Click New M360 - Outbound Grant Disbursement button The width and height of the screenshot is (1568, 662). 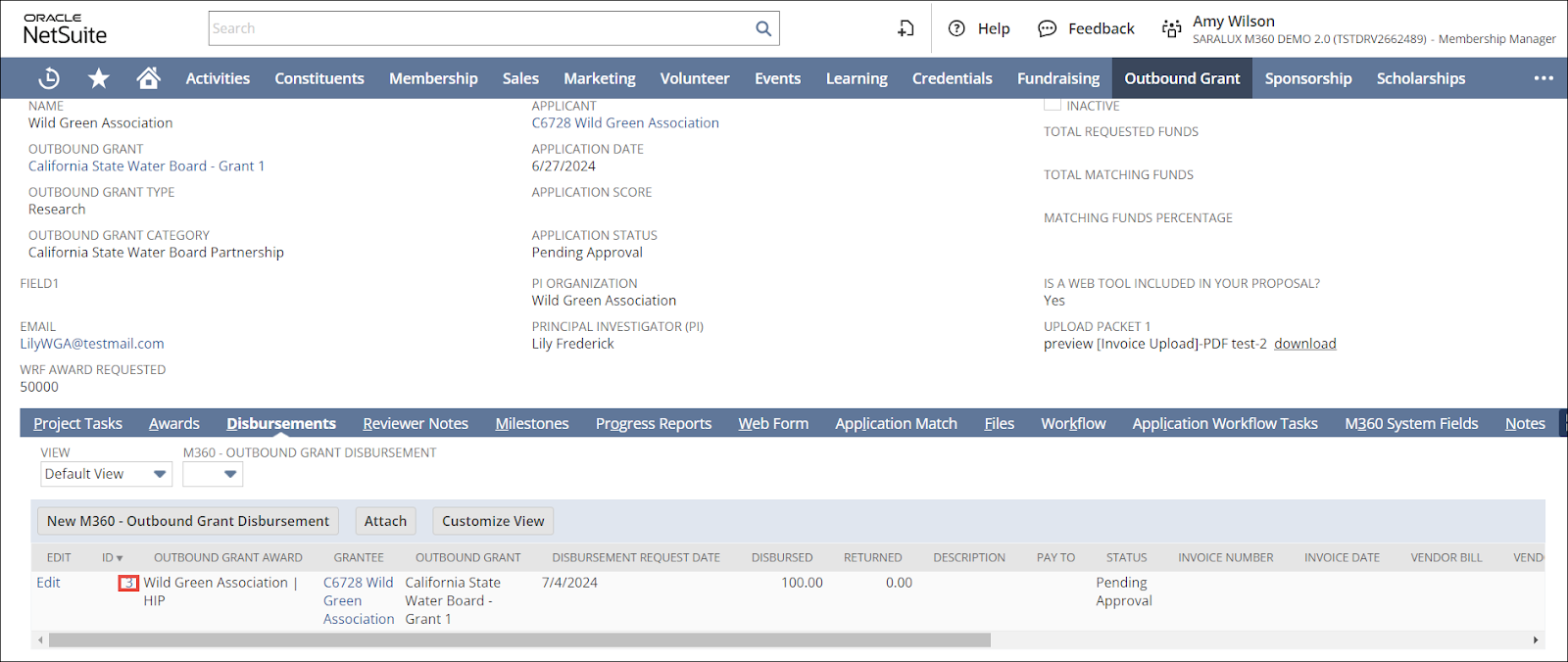[x=188, y=521]
